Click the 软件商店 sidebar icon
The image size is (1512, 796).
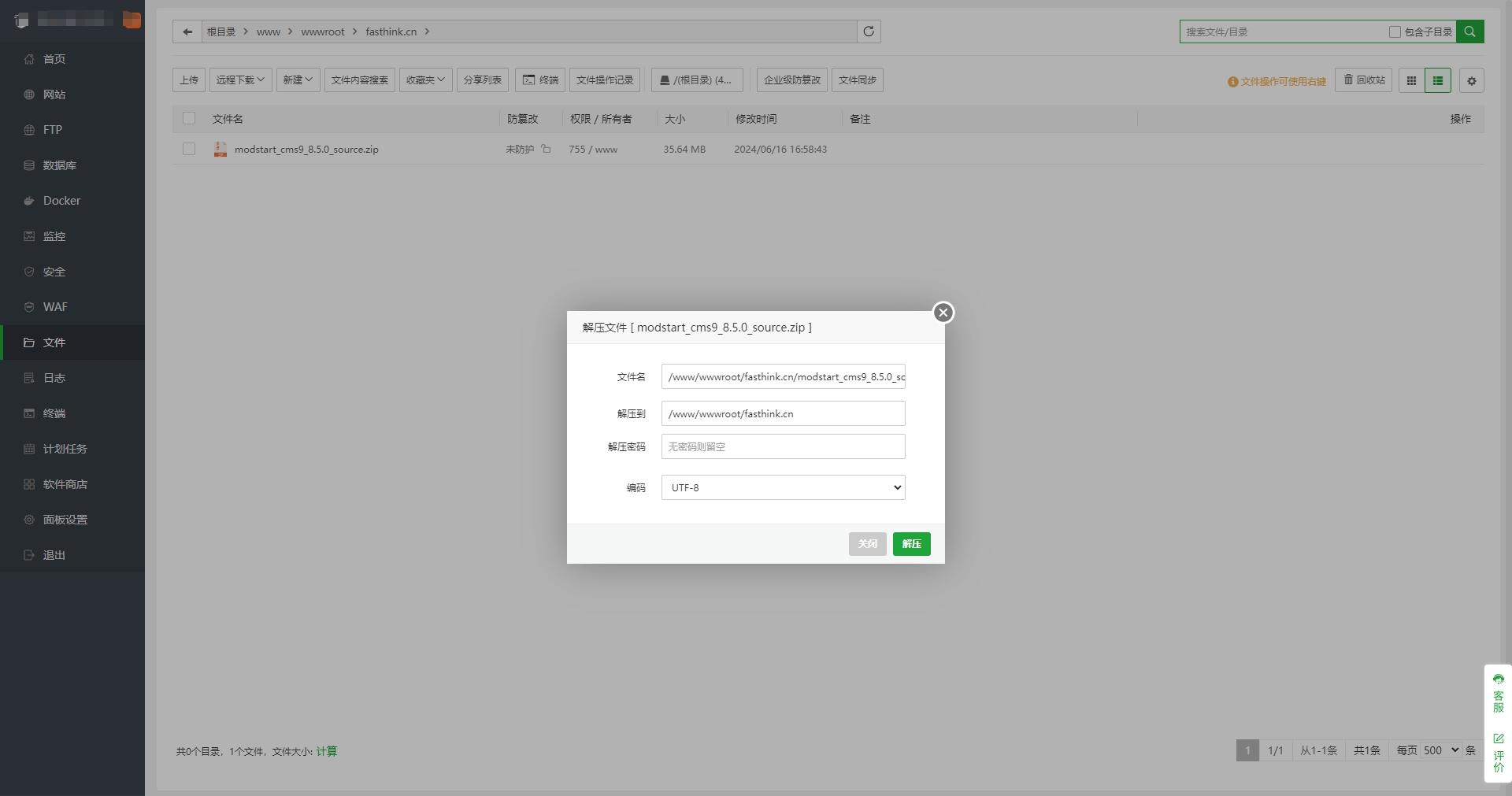tap(29, 484)
